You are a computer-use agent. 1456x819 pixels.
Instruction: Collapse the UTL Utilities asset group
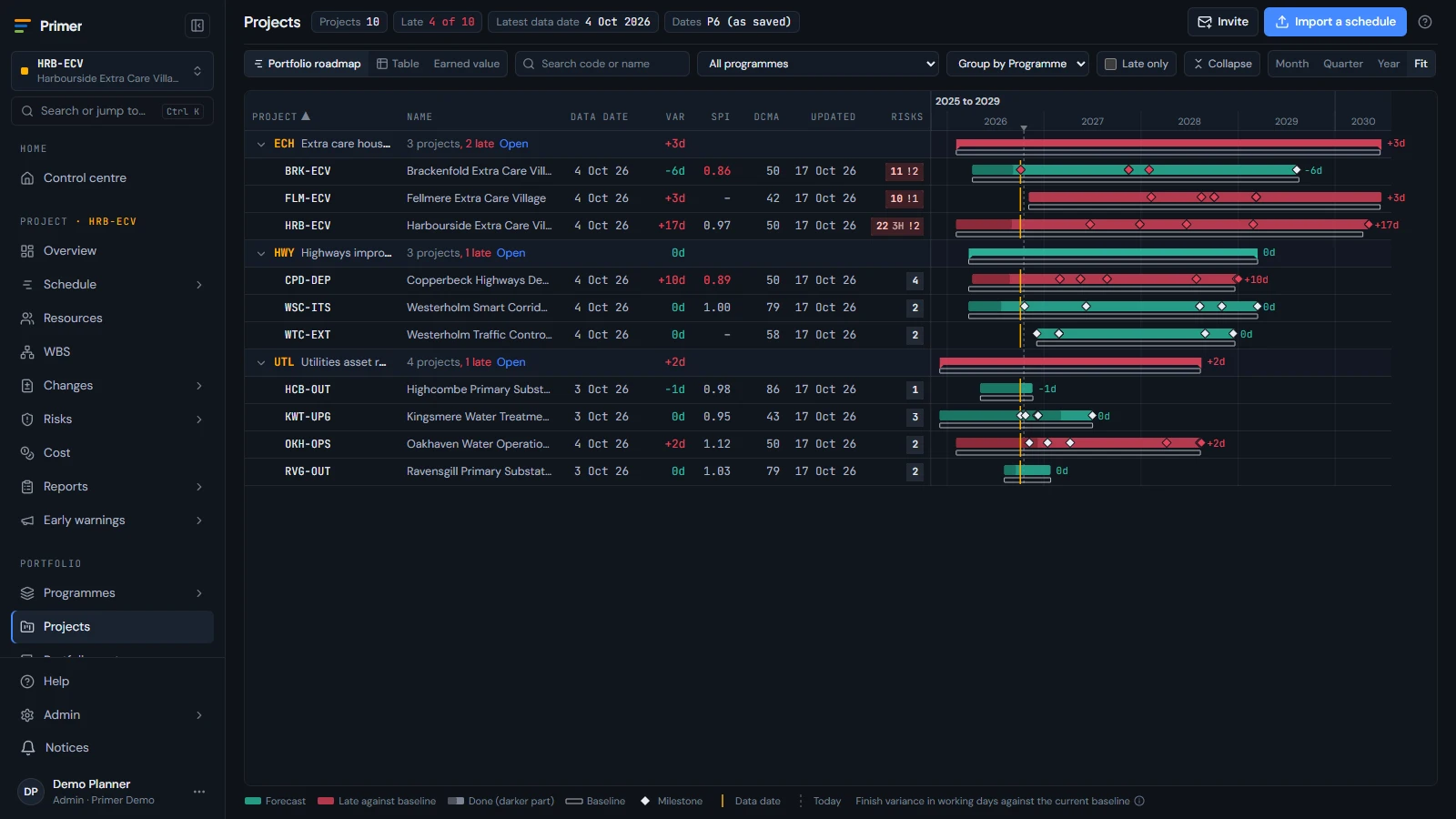coord(261,362)
